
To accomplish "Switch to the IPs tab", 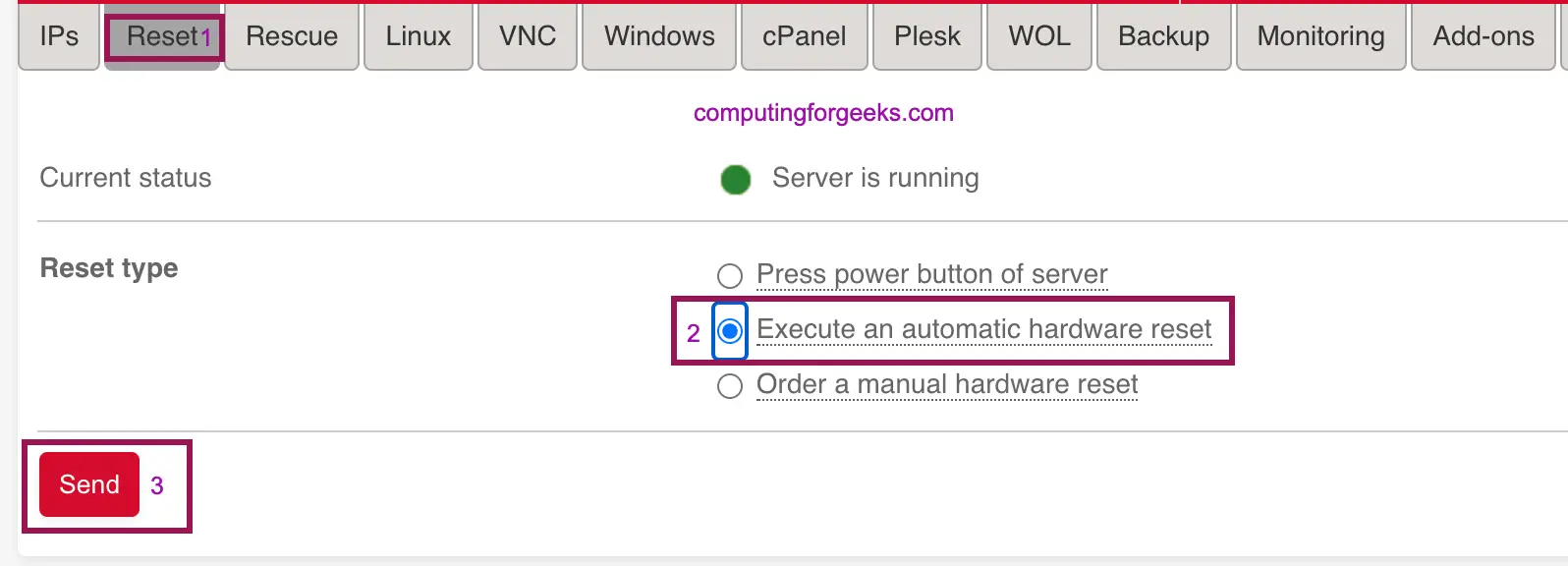I will (58, 36).
